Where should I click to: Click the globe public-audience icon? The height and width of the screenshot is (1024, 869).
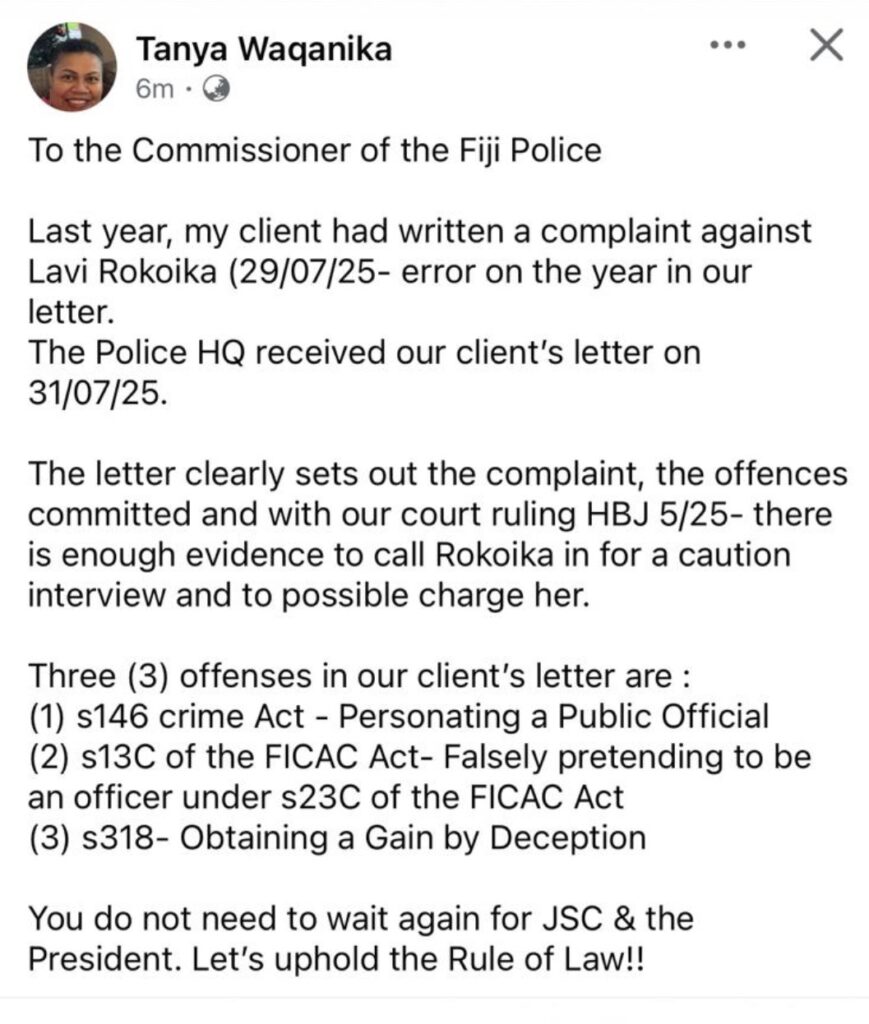click(x=217, y=90)
